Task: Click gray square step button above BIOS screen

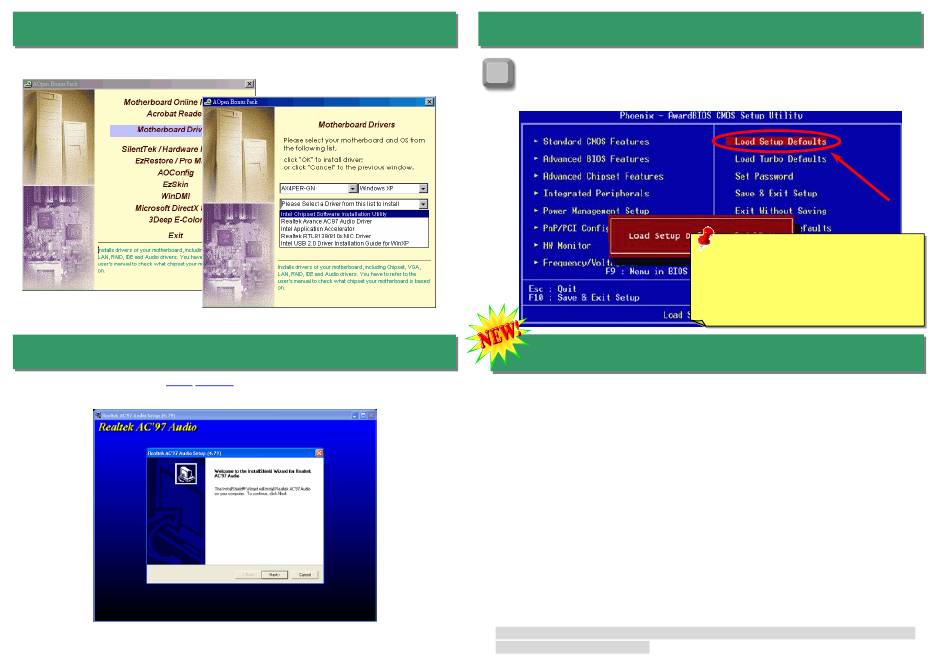Action: pyautogui.click(x=499, y=73)
